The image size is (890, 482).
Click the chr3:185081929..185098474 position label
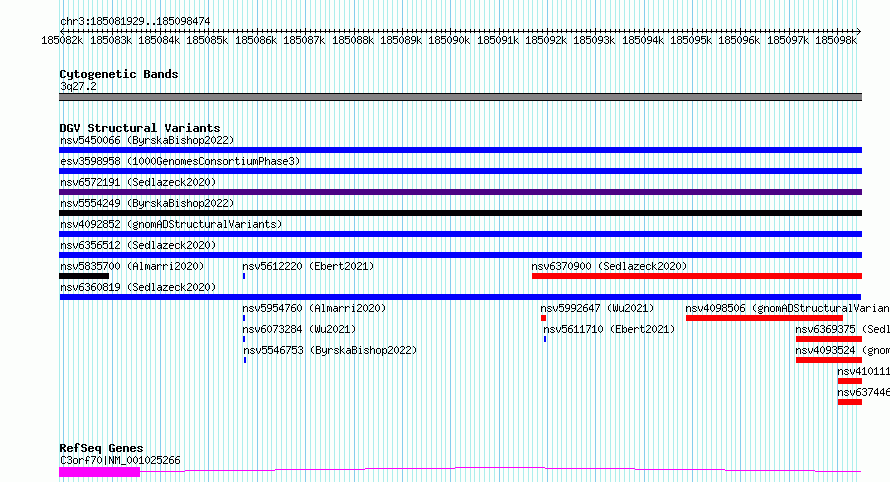point(135,21)
